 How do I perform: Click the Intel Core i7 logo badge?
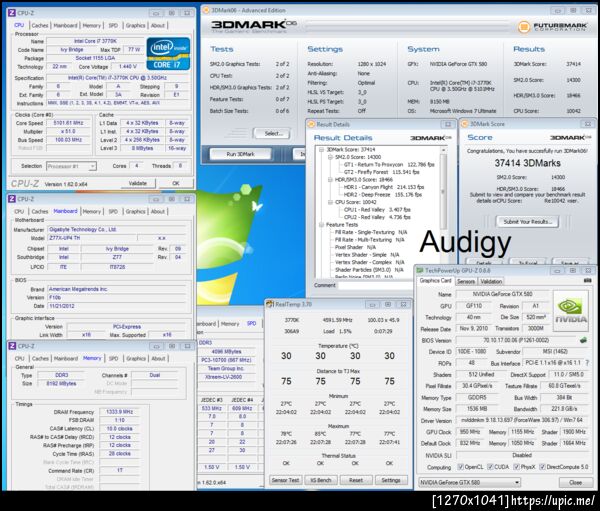168,54
